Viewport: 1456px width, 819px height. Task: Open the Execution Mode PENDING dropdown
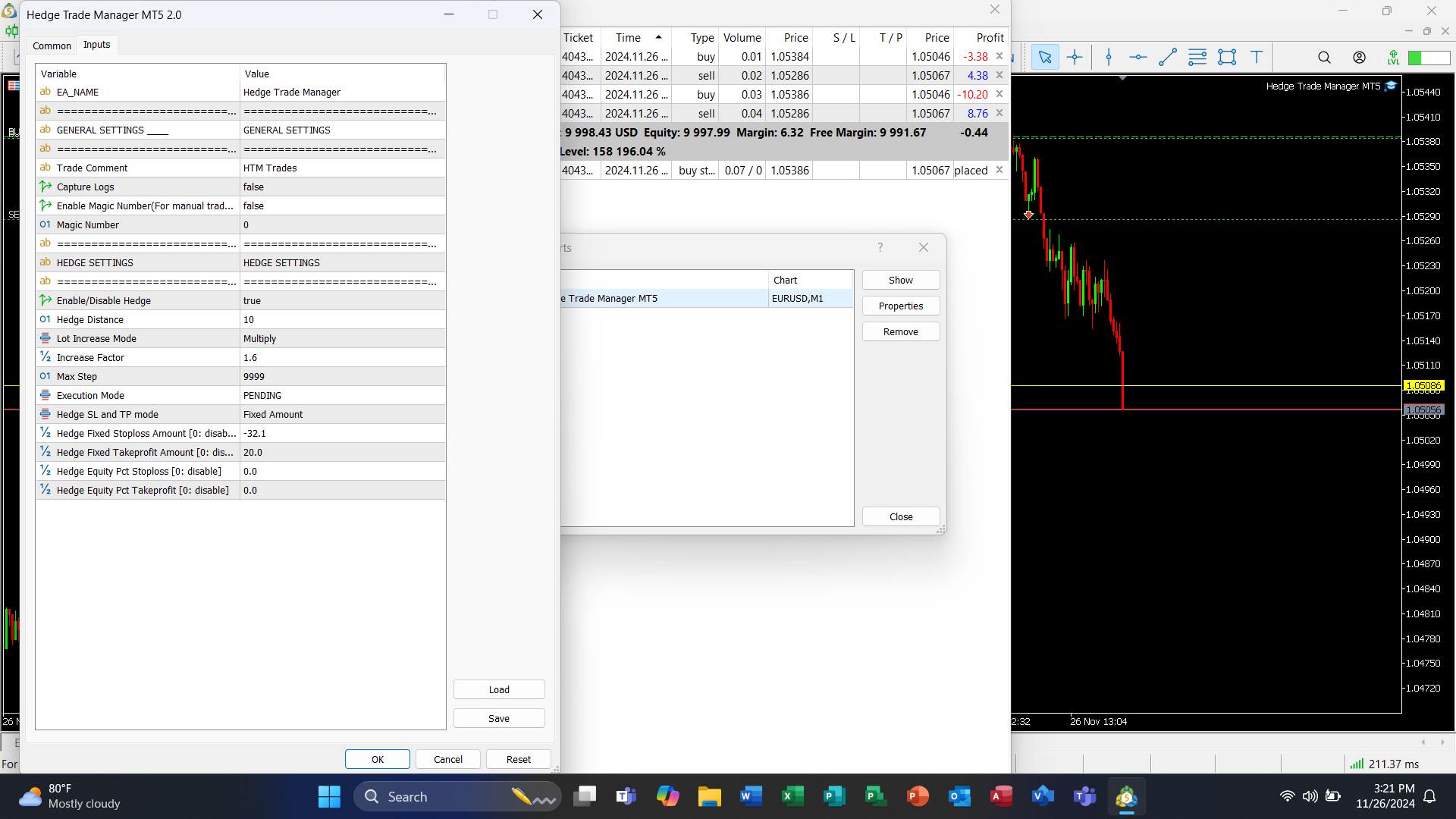(x=343, y=395)
